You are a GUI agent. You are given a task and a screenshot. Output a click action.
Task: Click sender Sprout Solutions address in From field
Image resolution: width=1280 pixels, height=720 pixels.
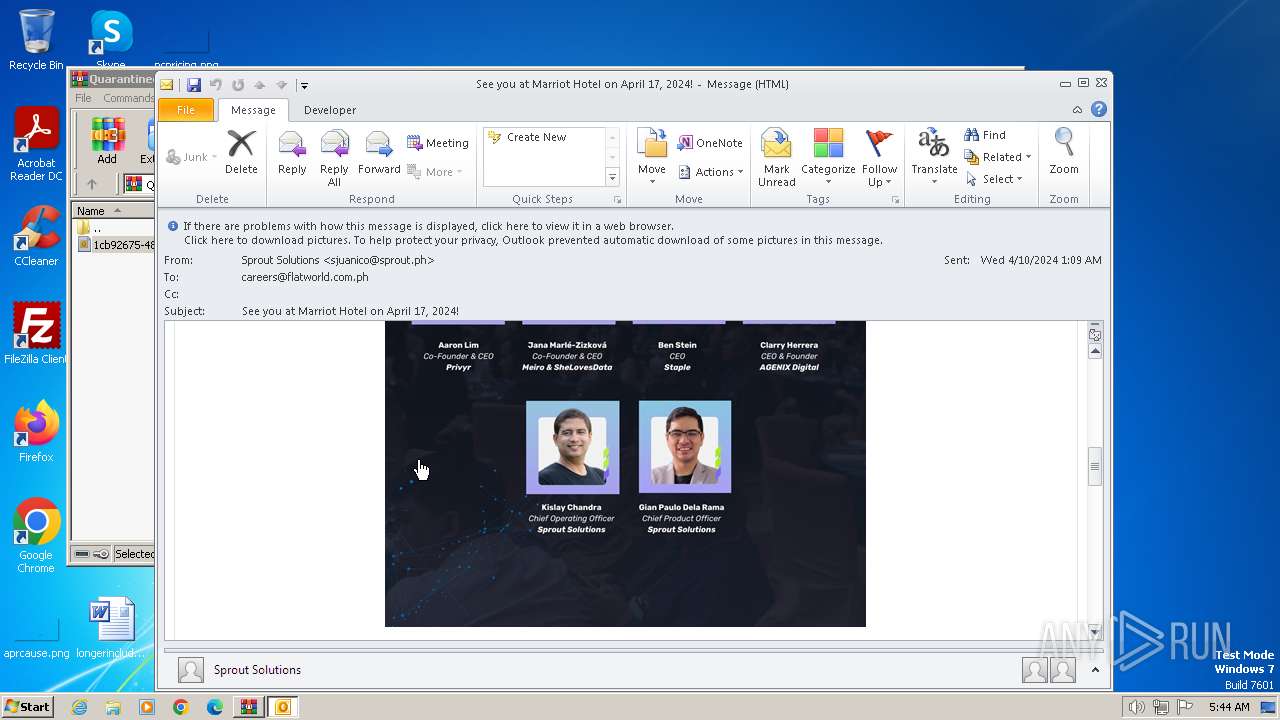[x=338, y=260]
